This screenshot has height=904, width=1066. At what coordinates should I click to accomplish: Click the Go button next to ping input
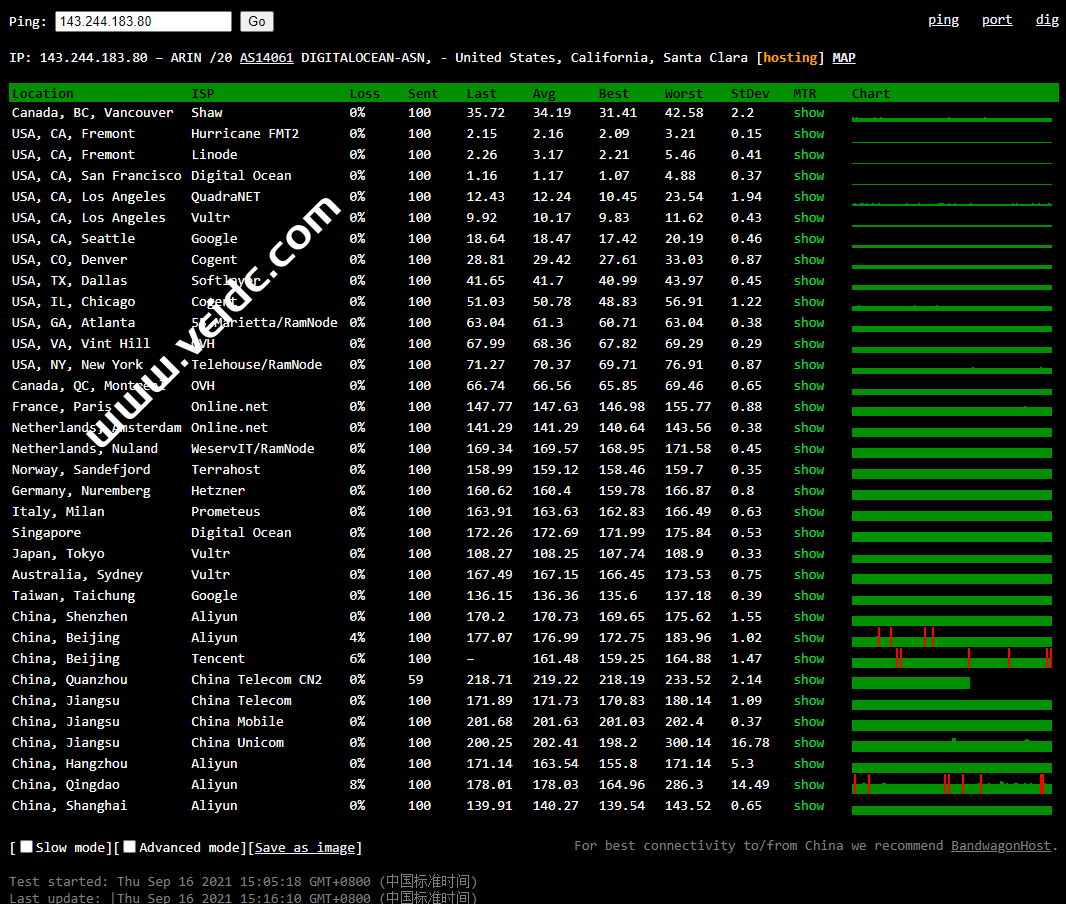[257, 21]
